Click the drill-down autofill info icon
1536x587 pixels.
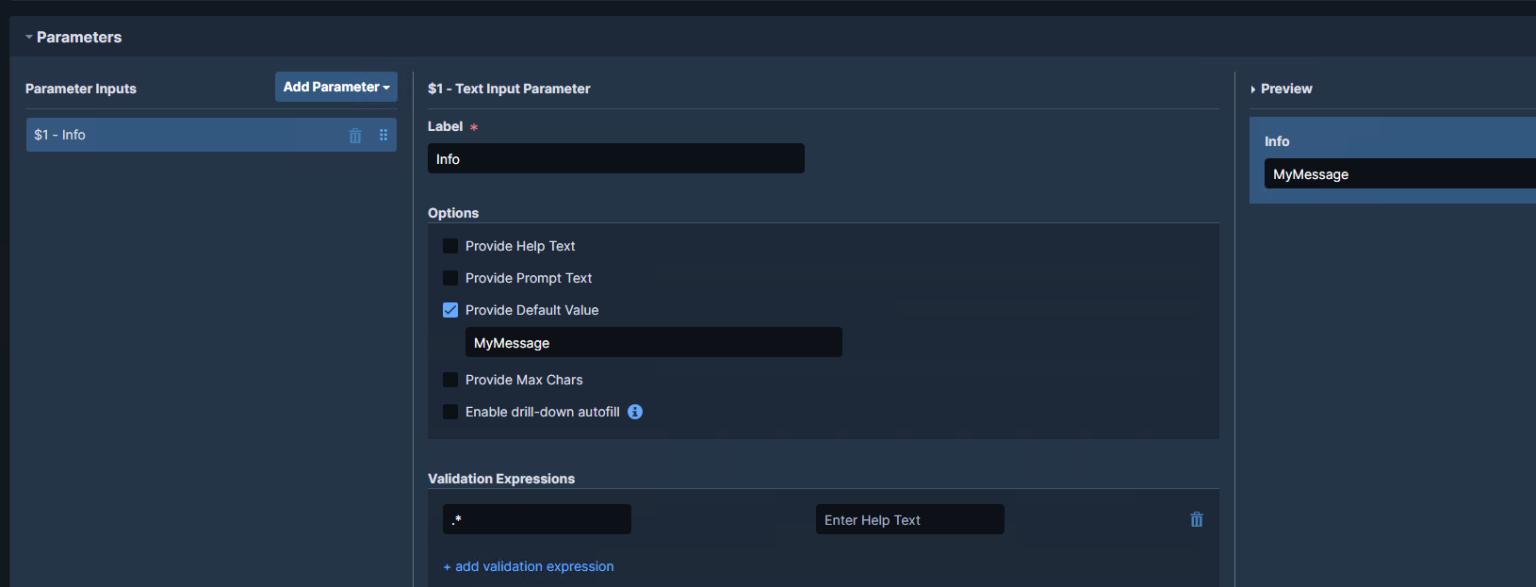(x=635, y=412)
